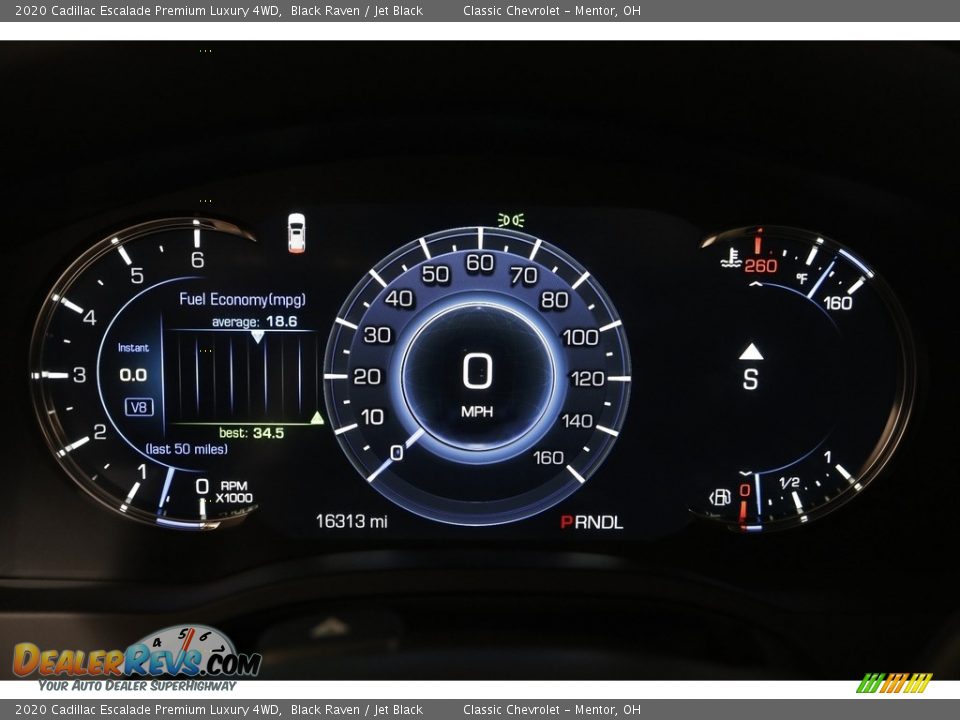The image size is (960, 720).
Task: Click the "120" on the speedometer
Action: (587, 379)
